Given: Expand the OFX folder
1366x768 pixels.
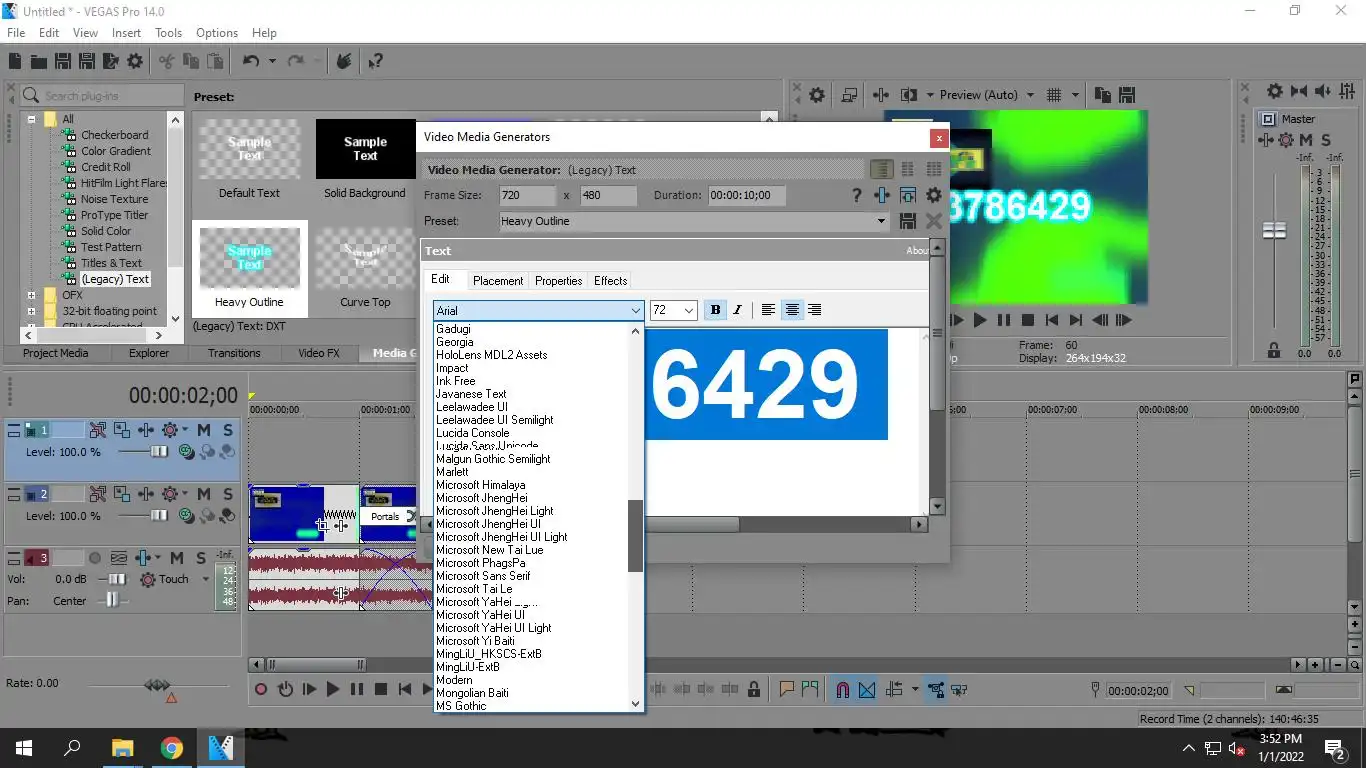Looking at the screenshot, I should coord(31,295).
